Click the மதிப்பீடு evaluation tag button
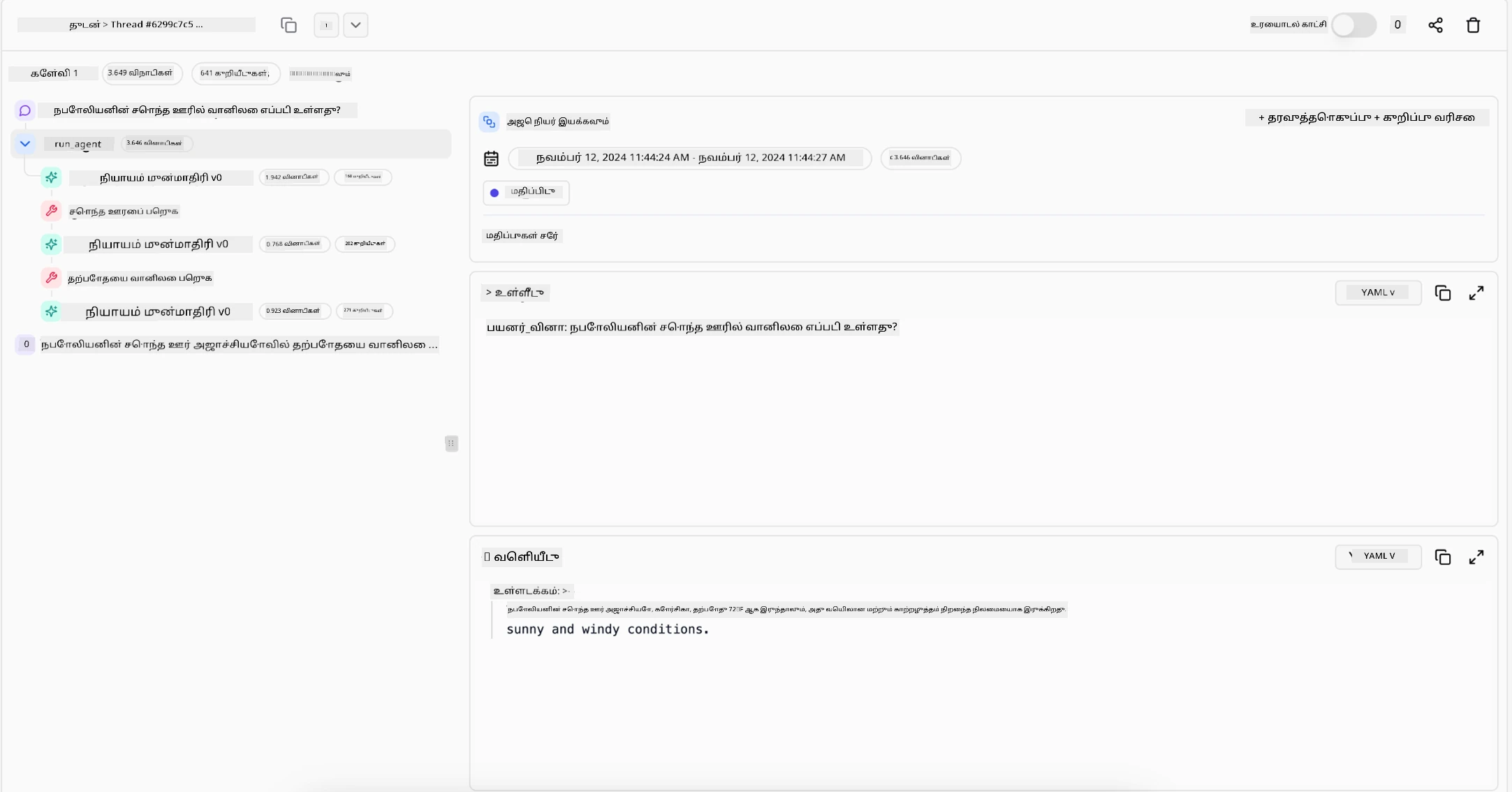The width and height of the screenshot is (1512, 792). [x=526, y=192]
